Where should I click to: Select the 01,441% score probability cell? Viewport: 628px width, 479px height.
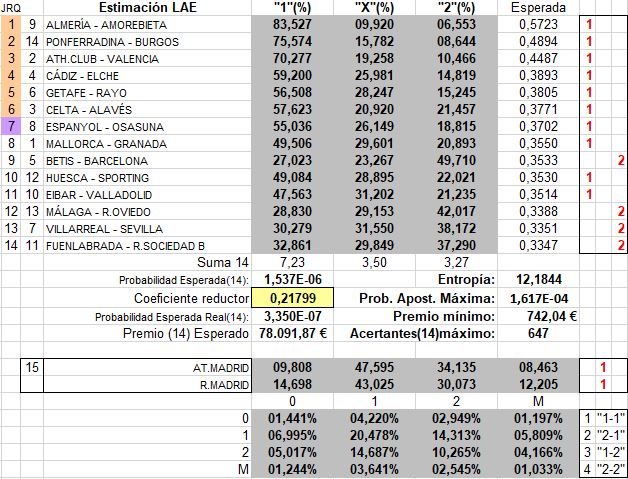(x=292, y=419)
